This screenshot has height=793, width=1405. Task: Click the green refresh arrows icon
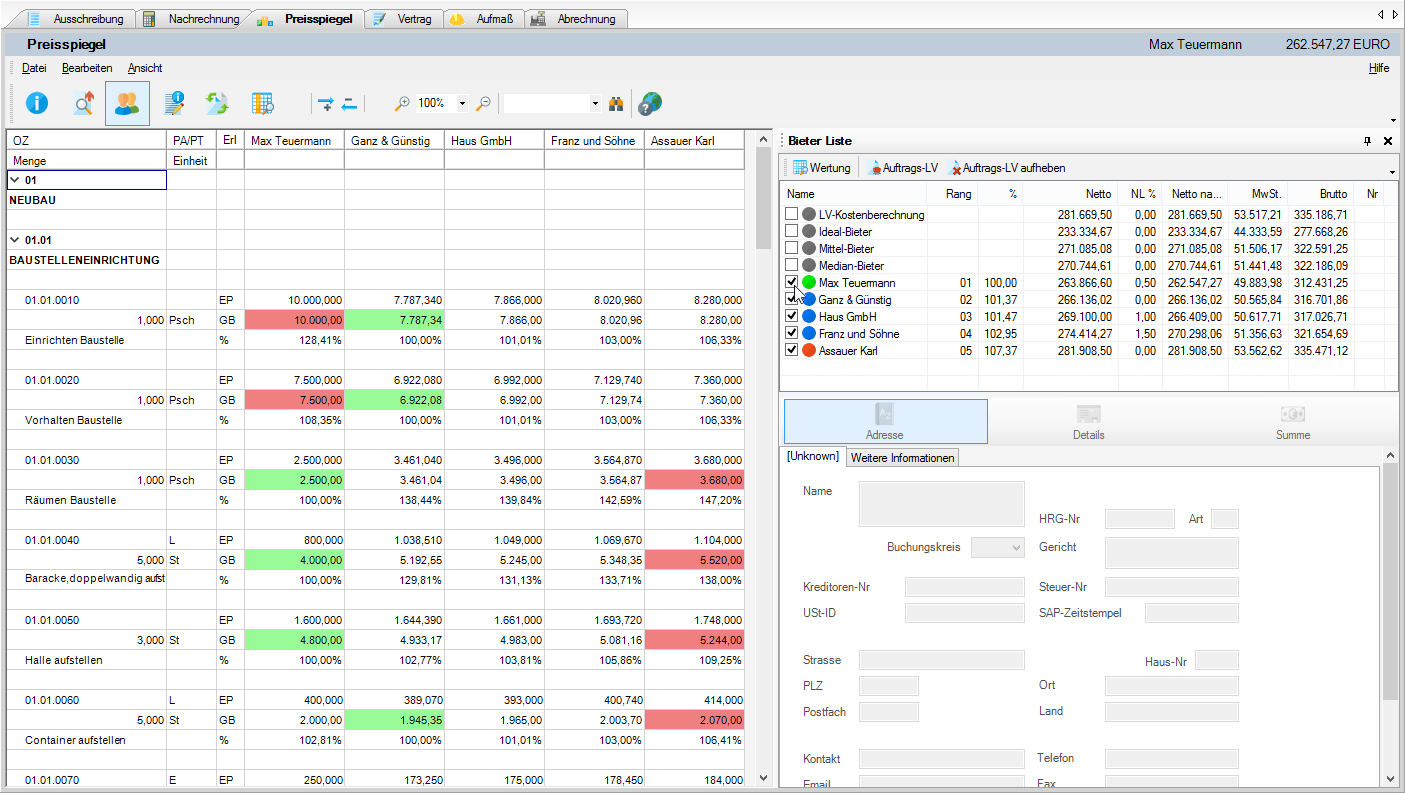[x=217, y=103]
